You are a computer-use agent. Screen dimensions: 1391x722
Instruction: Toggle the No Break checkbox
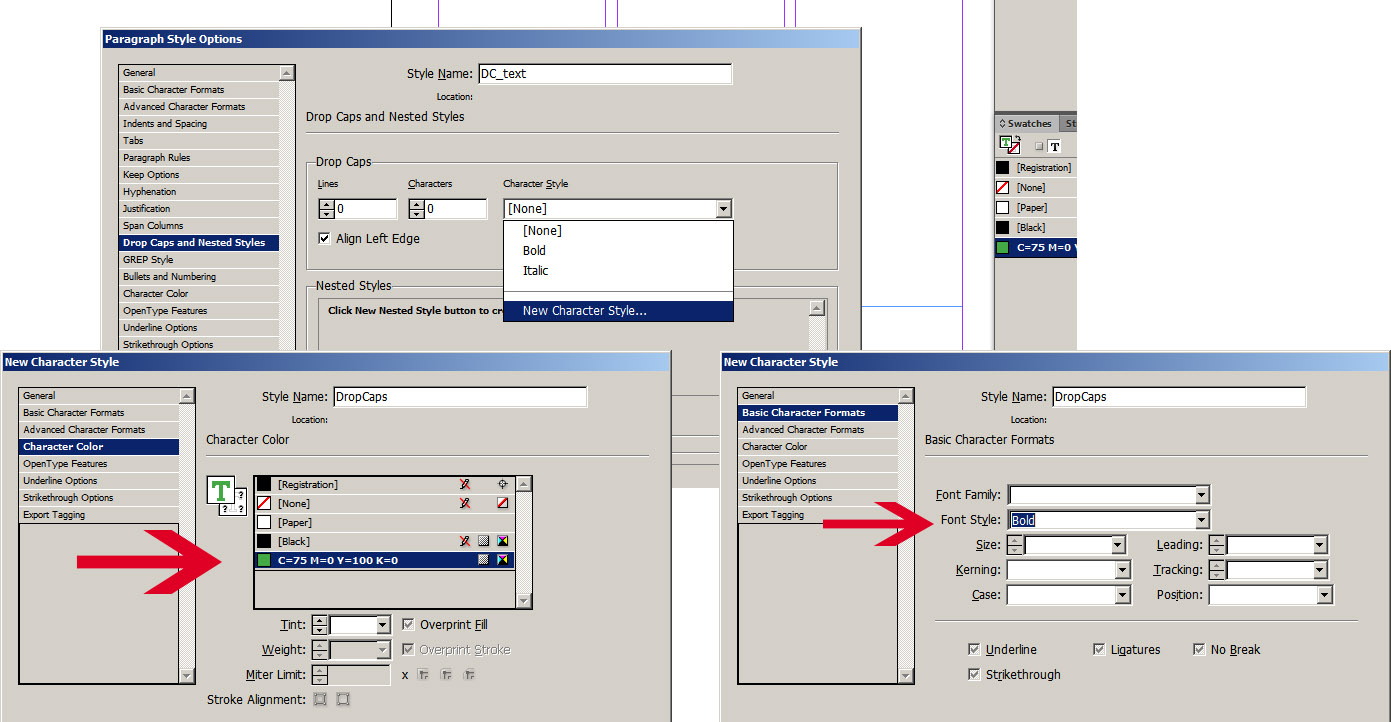tap(1200, 649)
